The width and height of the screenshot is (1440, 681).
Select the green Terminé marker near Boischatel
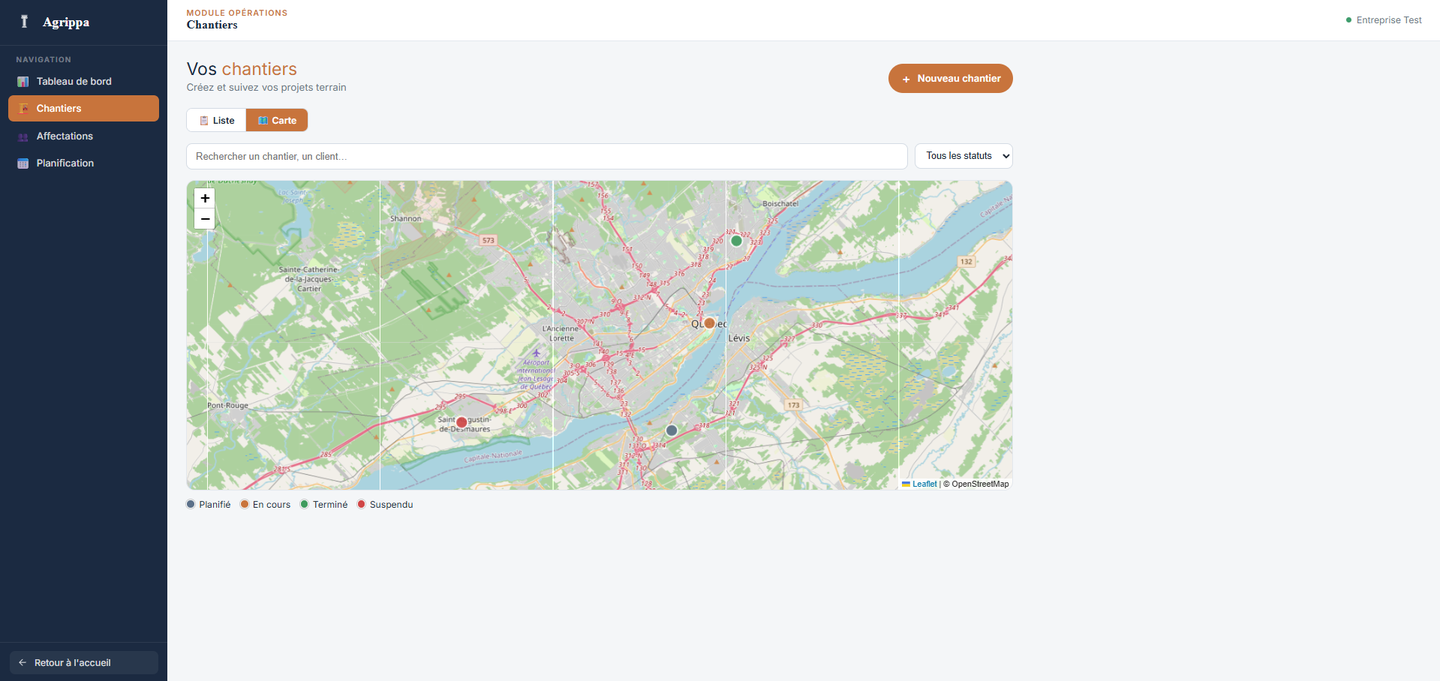coord(737,241)
